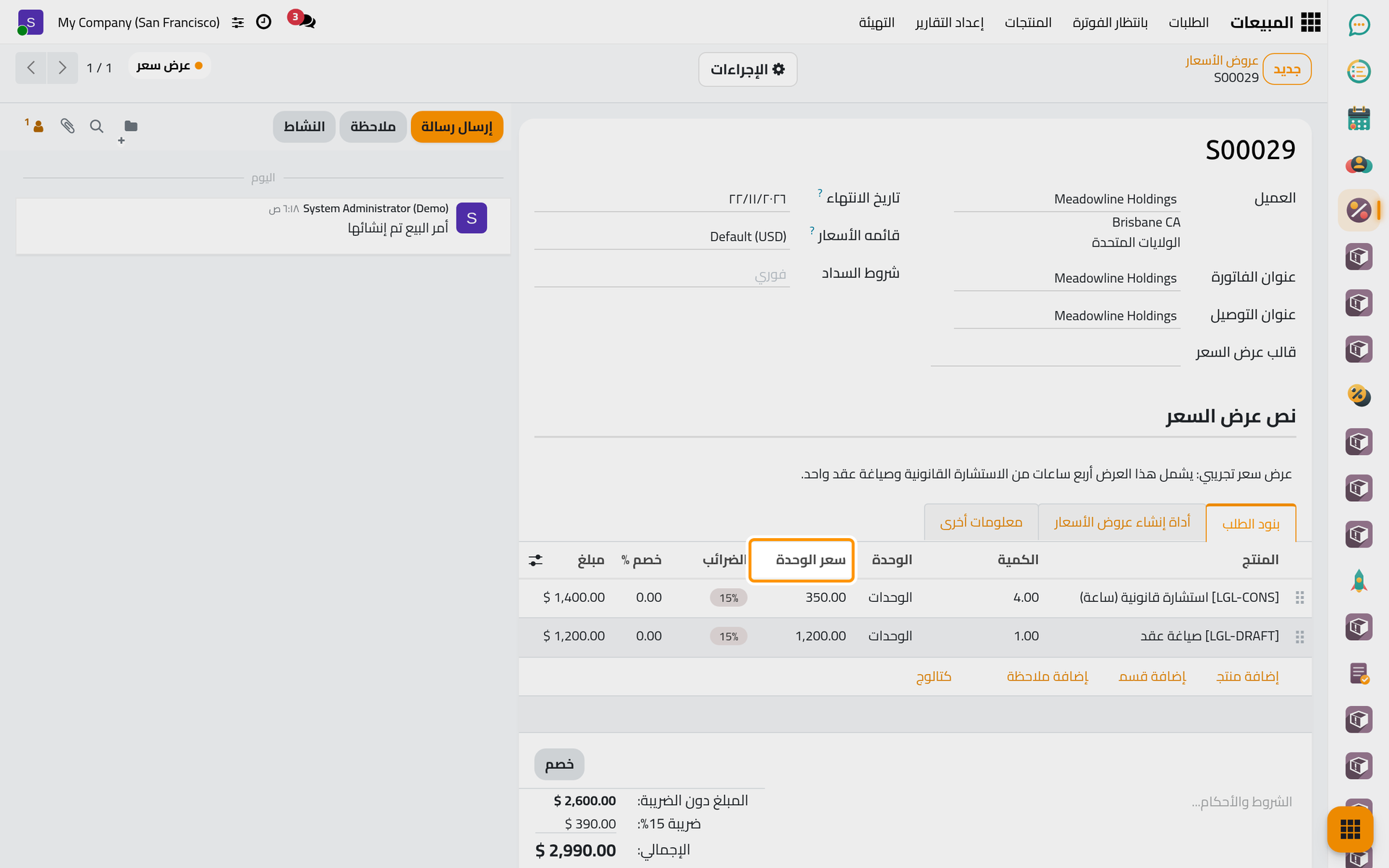Open optional columns adjuster in order table

[535, 560]
